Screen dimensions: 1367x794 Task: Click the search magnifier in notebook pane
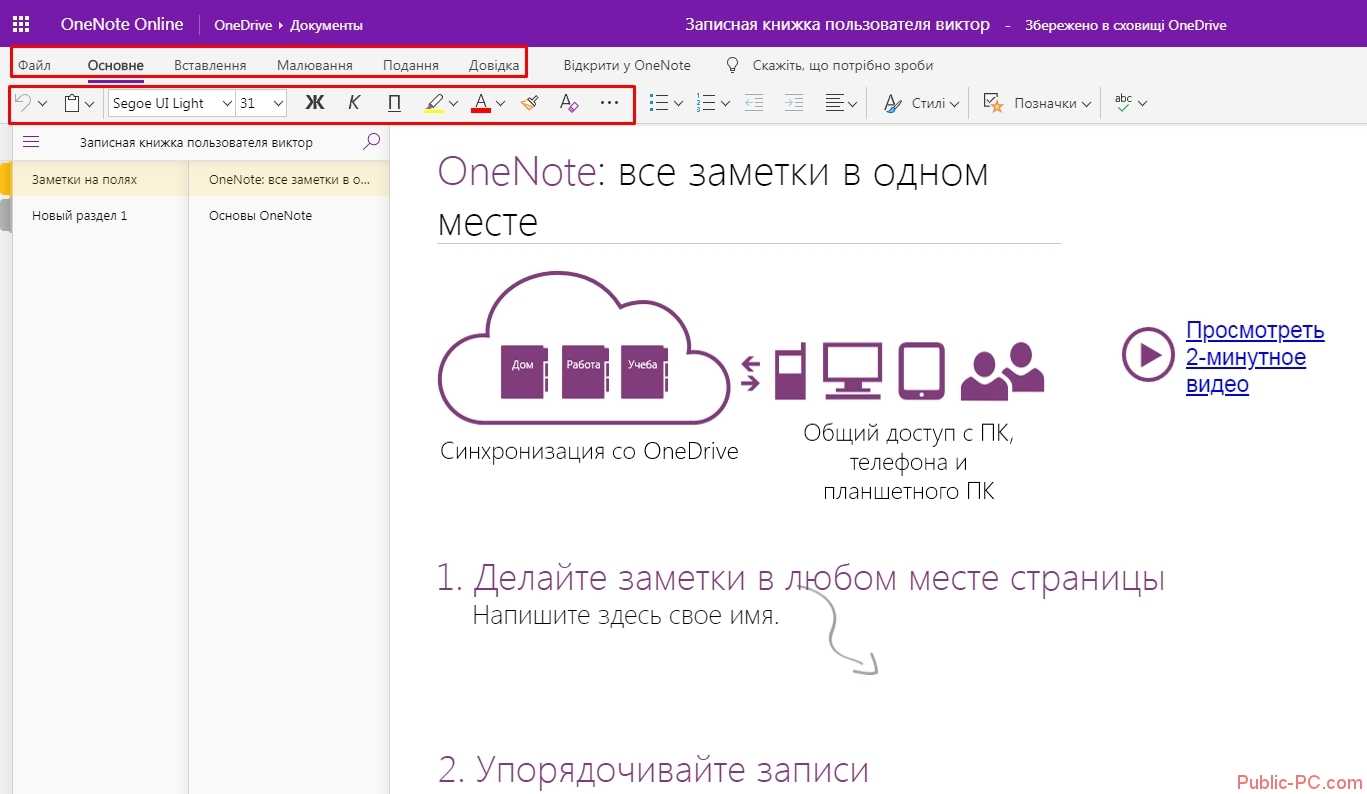point(371,142)
